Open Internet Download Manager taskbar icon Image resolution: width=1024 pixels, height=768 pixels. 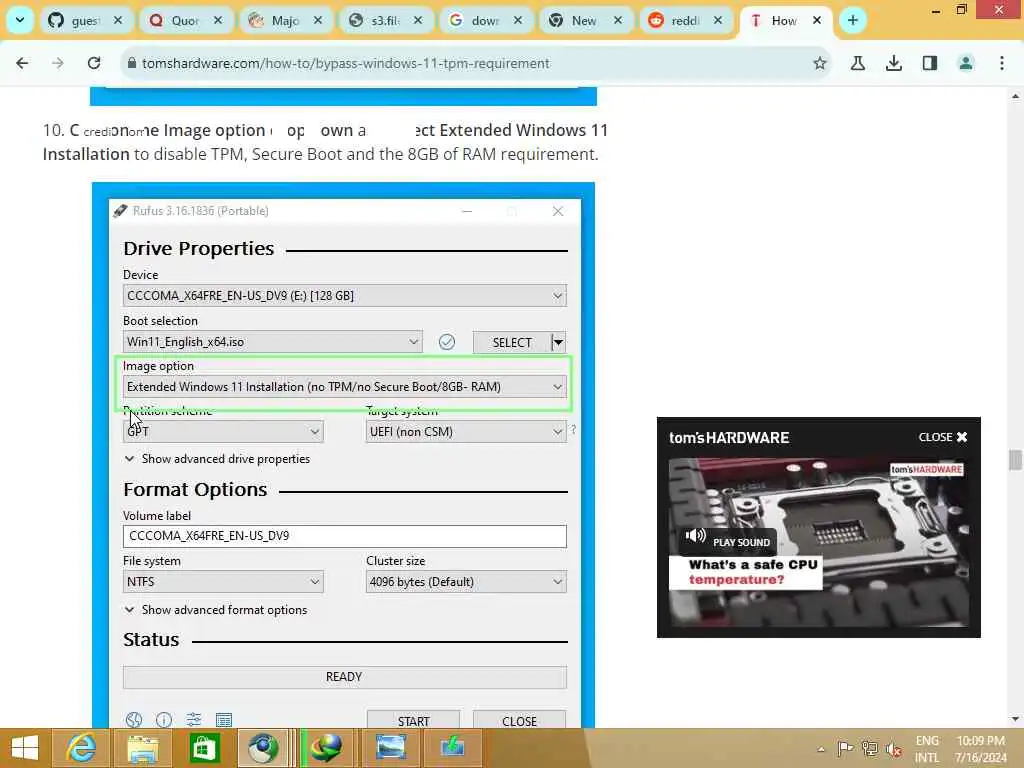pyautogui.click(x=327, y=748)
